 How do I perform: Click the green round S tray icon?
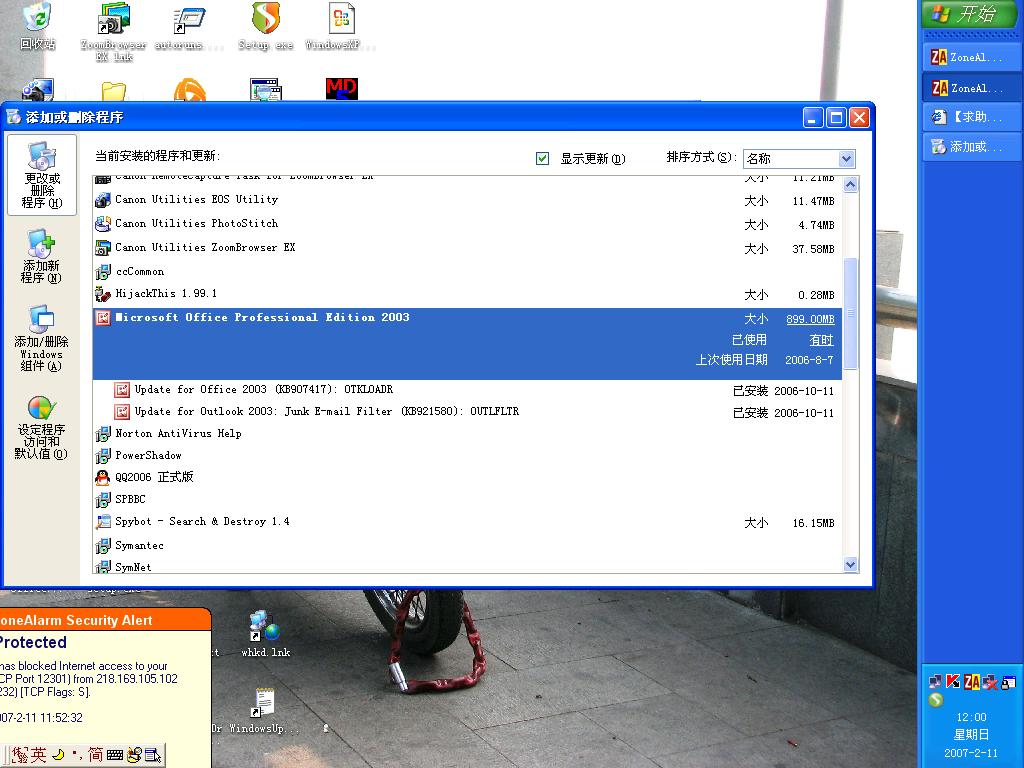(936, 699)
